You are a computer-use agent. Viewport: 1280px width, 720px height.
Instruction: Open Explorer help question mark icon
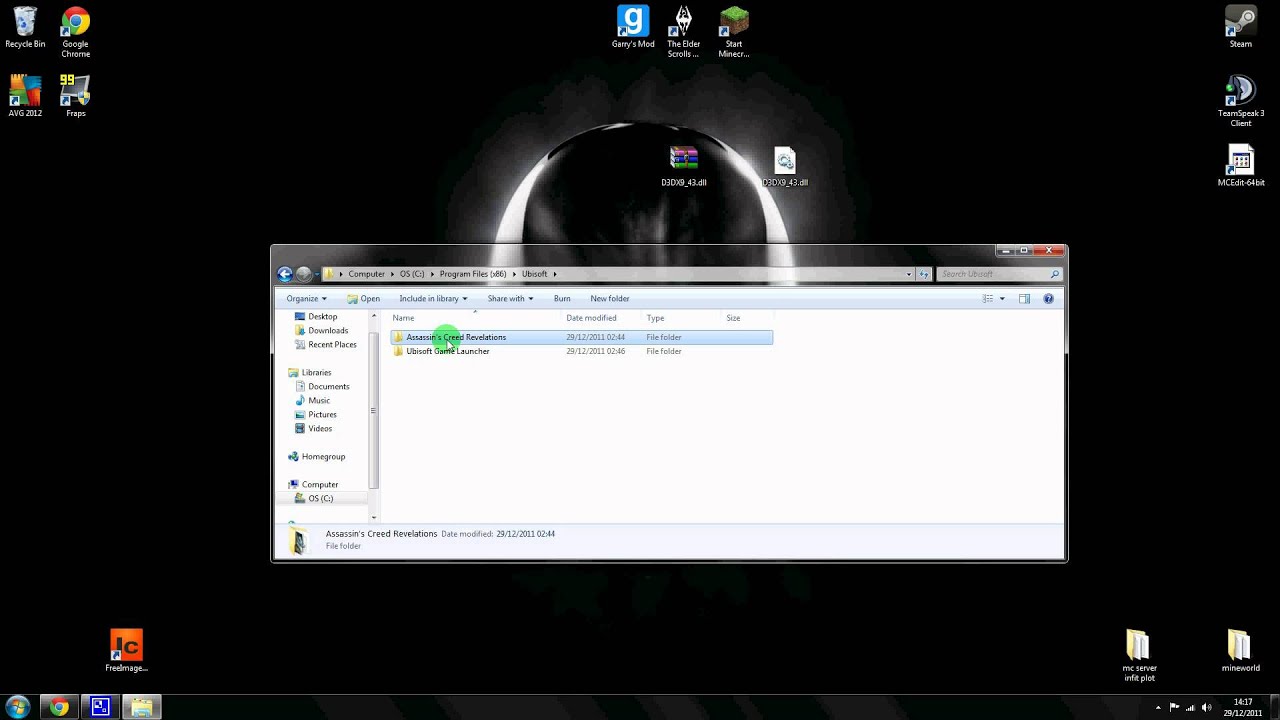click(1048, 299)
